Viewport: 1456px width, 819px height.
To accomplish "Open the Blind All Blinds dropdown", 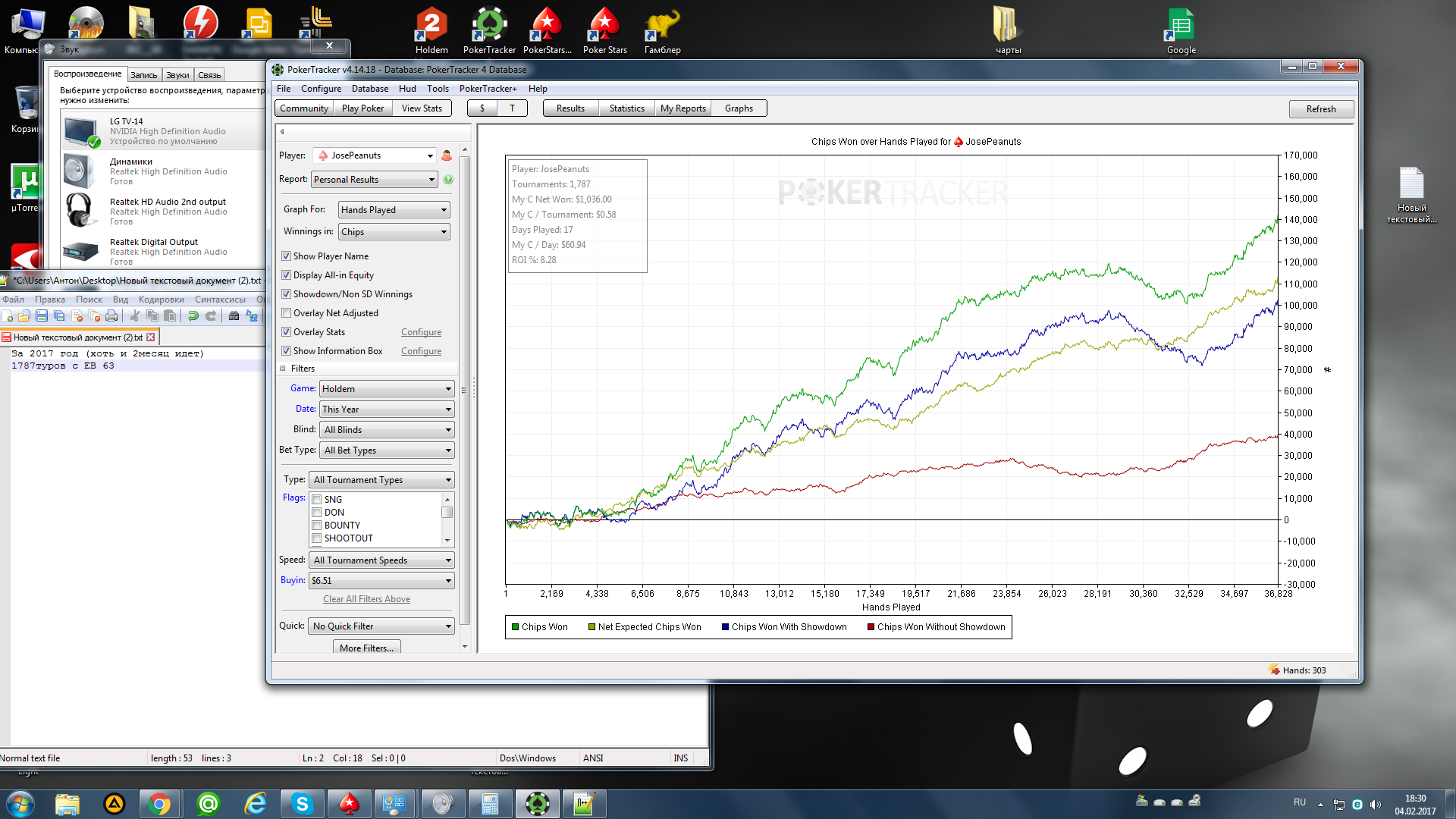I will [x=387, y=430].
